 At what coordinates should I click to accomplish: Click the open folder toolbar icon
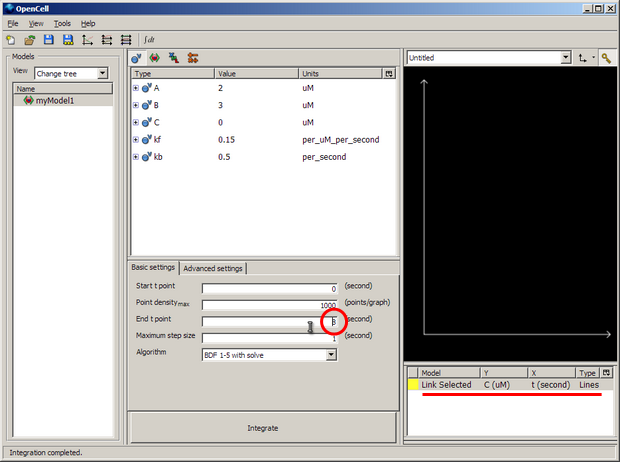30,40
